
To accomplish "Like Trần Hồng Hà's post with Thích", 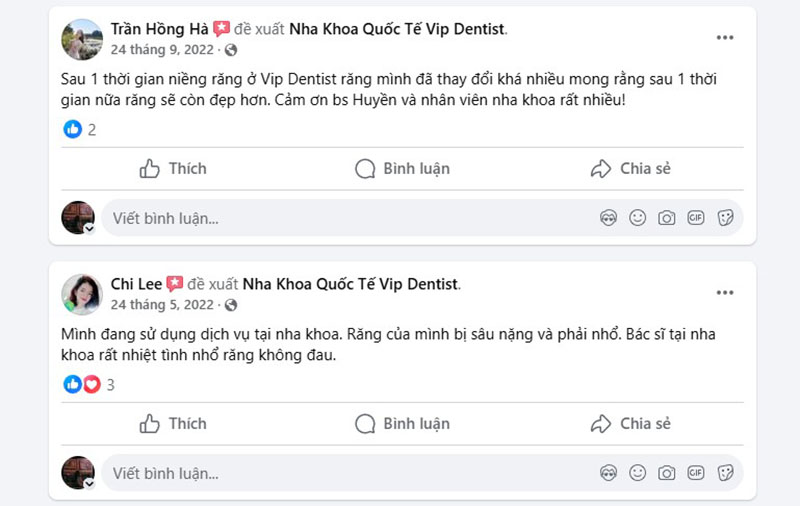I will 173,169.
